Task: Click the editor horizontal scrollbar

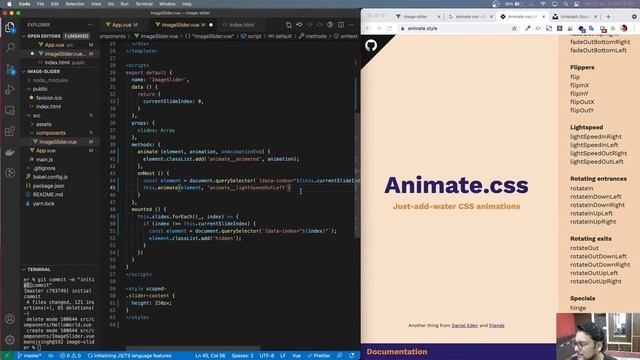Action: (x=193, y=349)
